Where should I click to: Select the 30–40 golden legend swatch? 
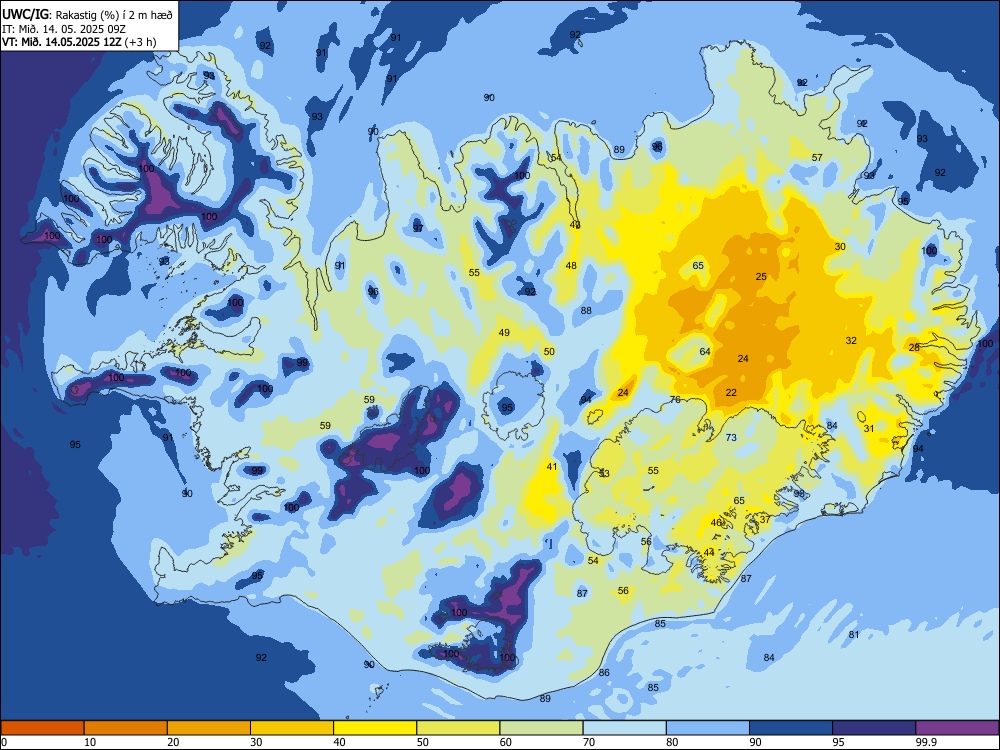pos(292,728)
